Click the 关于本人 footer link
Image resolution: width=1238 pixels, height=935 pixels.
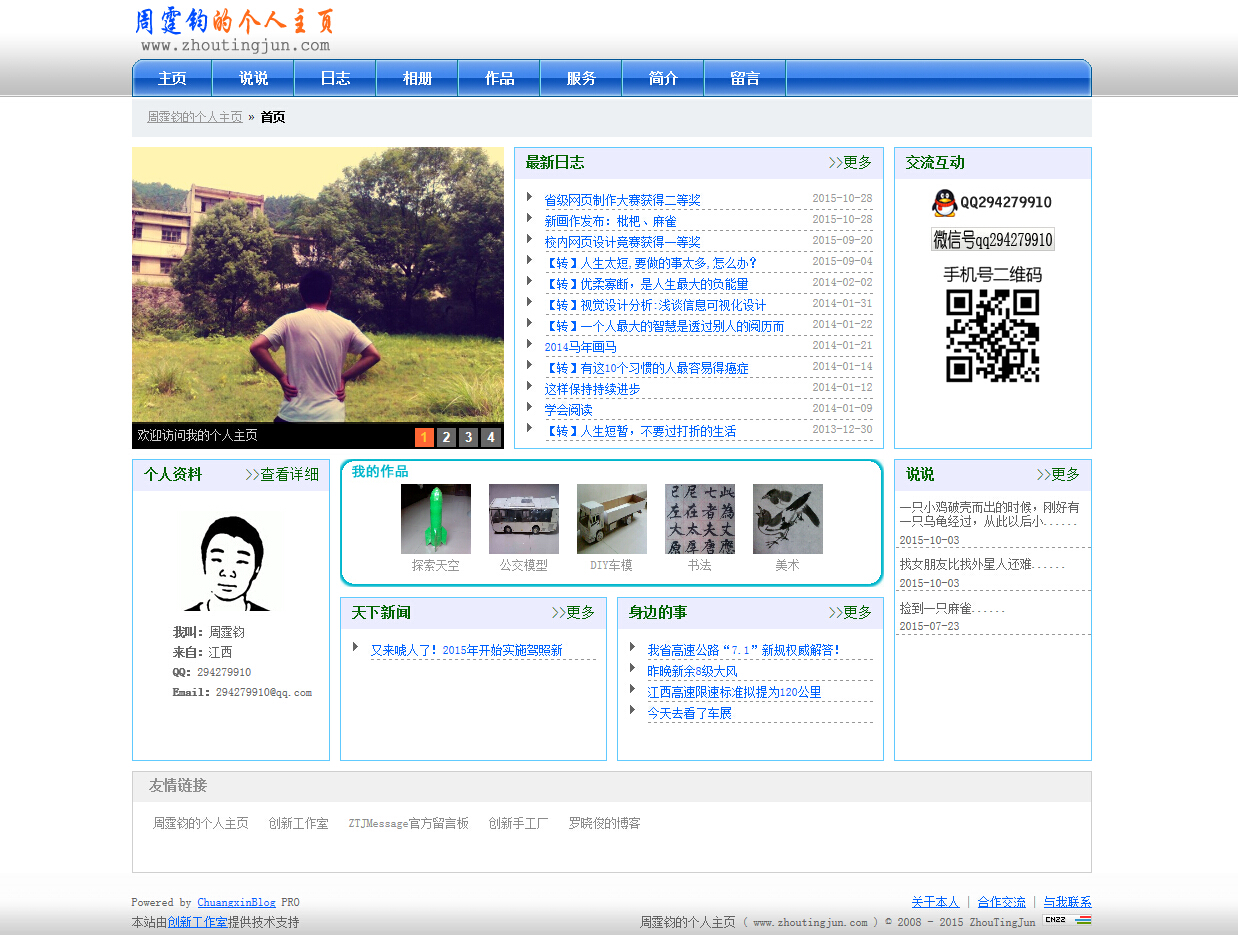click(934, 902)
